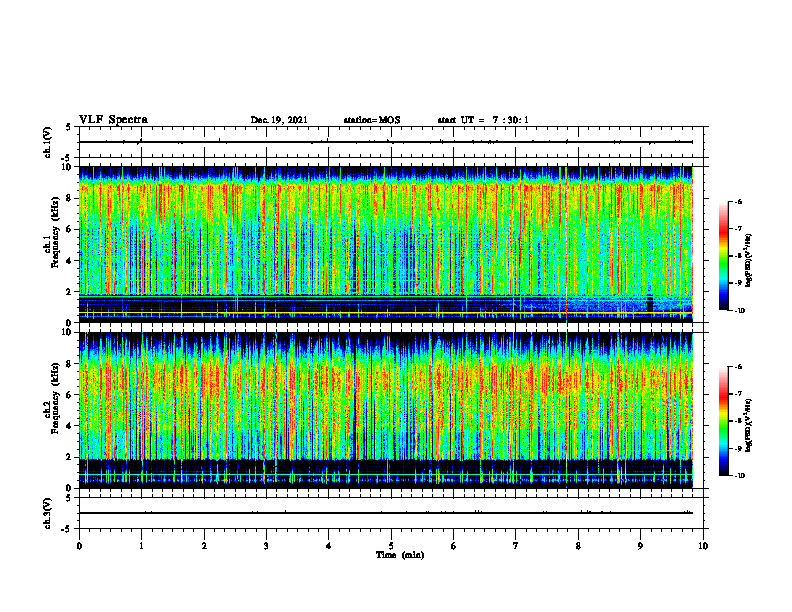Click the '-9' tick on ch.2 color bar
This screenshot has height=612, width=792.
coord(738,448)
